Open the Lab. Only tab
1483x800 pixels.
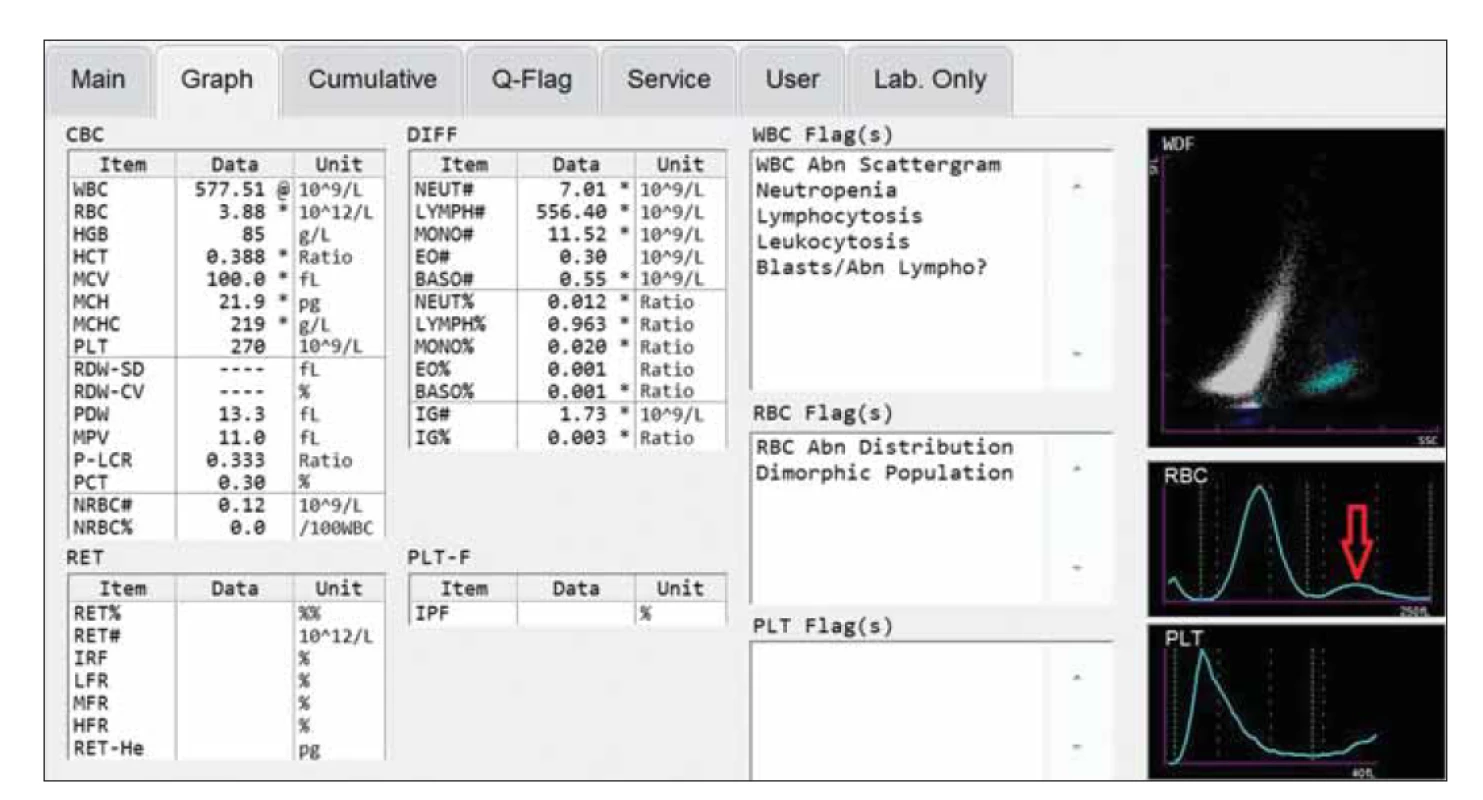[x=930, y=81]
